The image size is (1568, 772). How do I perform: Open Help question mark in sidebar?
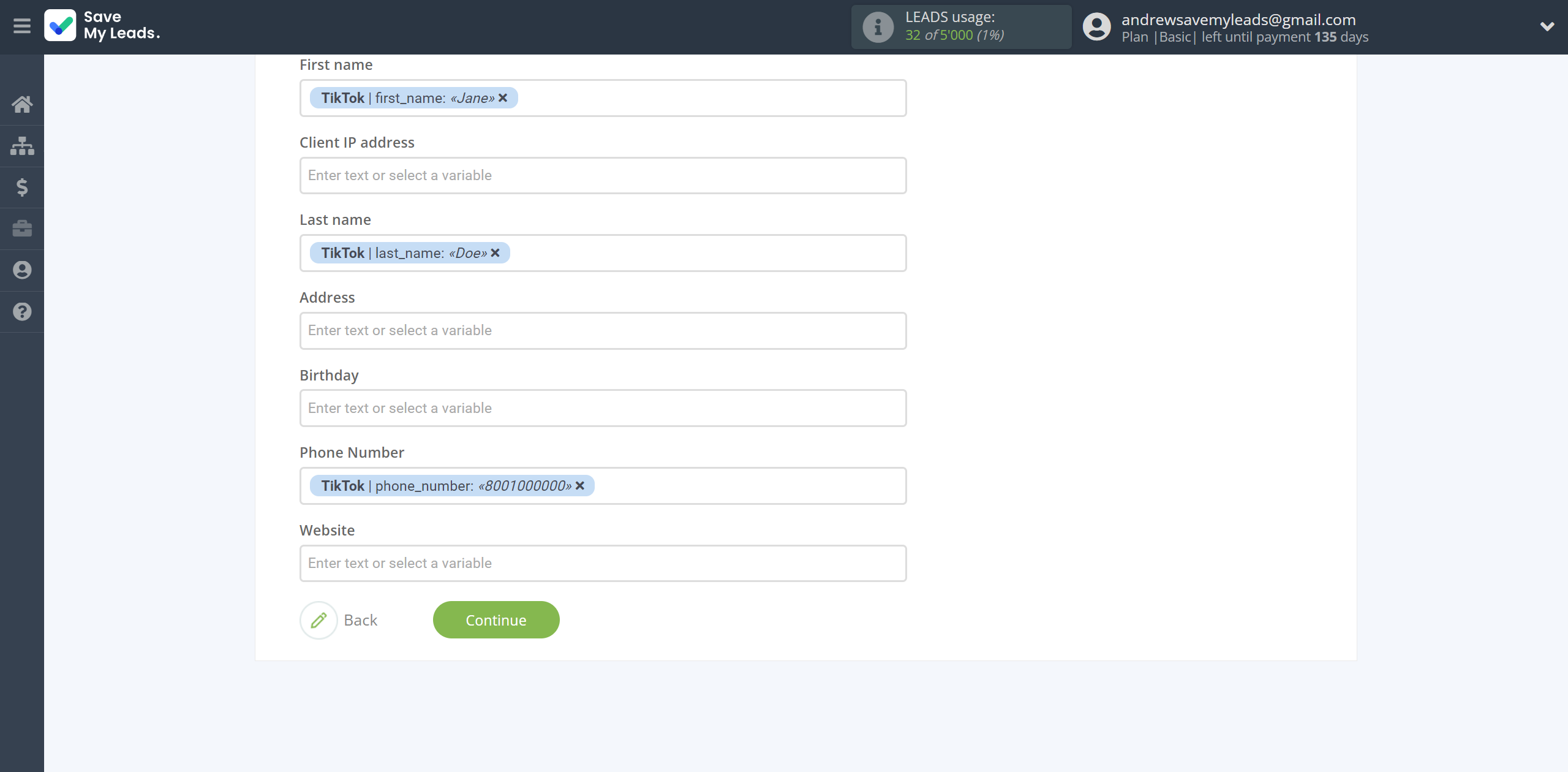[x=22, y=312]
